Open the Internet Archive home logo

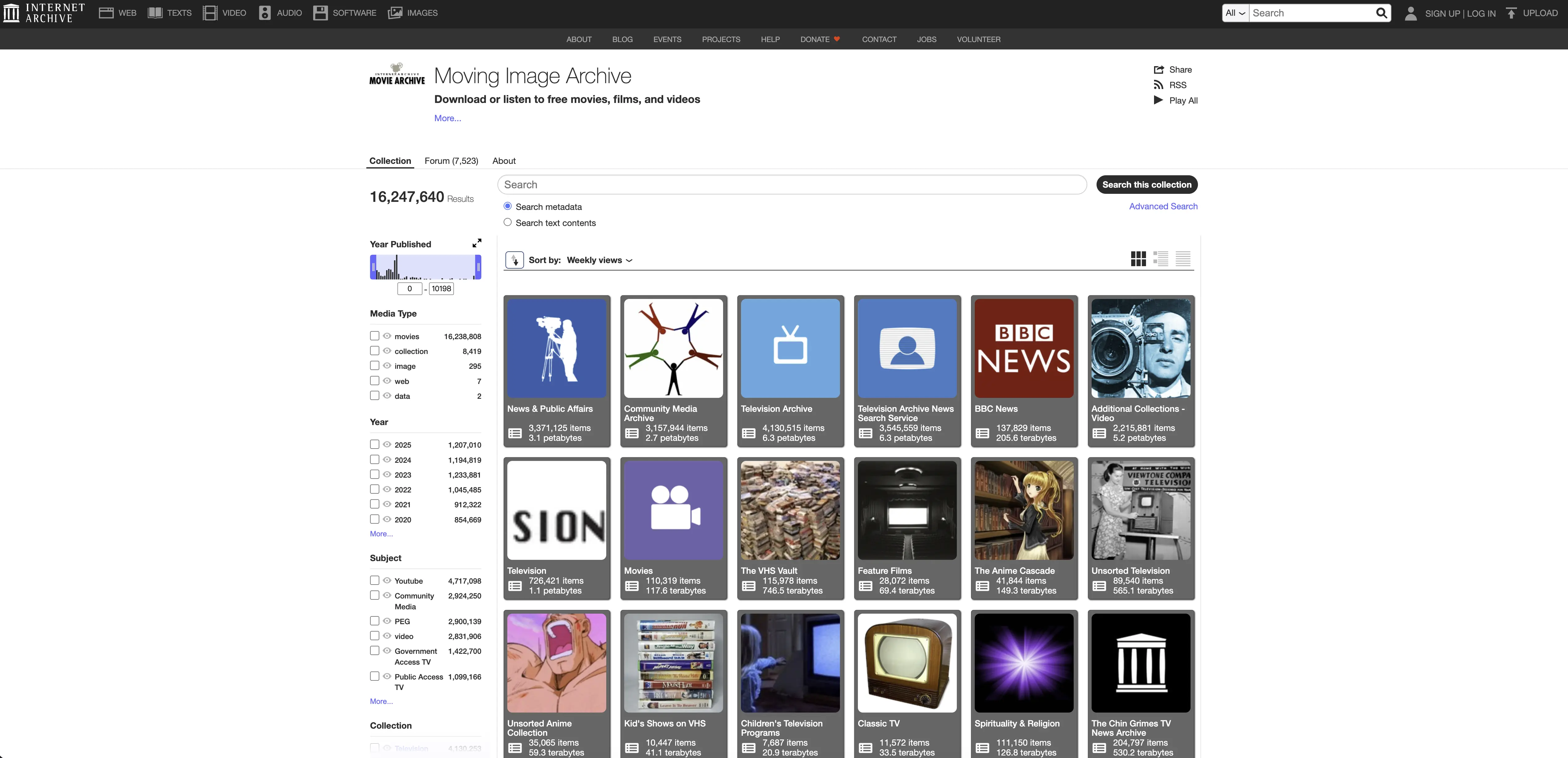(x=43, y=13)
